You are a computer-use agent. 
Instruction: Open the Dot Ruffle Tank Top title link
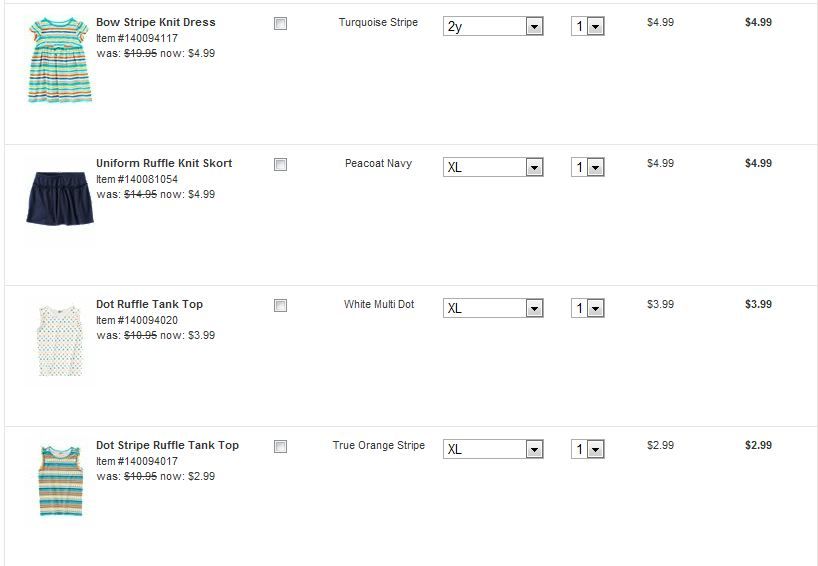pos(149,304)
